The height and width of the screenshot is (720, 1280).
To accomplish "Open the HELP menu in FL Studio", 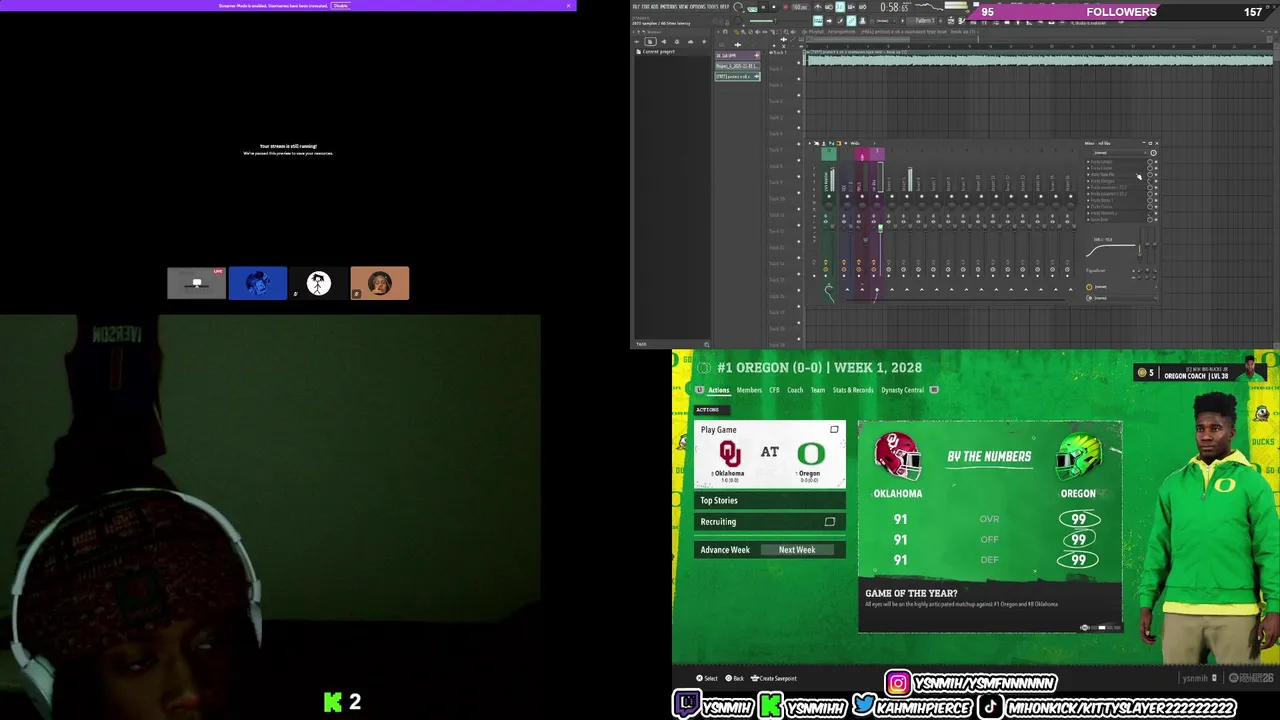I will pos(724,6).
